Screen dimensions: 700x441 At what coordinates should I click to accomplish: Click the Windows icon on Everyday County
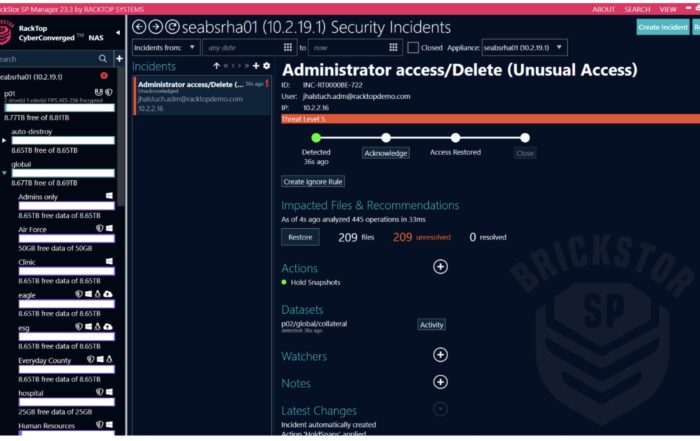click(x=100, y=359)
